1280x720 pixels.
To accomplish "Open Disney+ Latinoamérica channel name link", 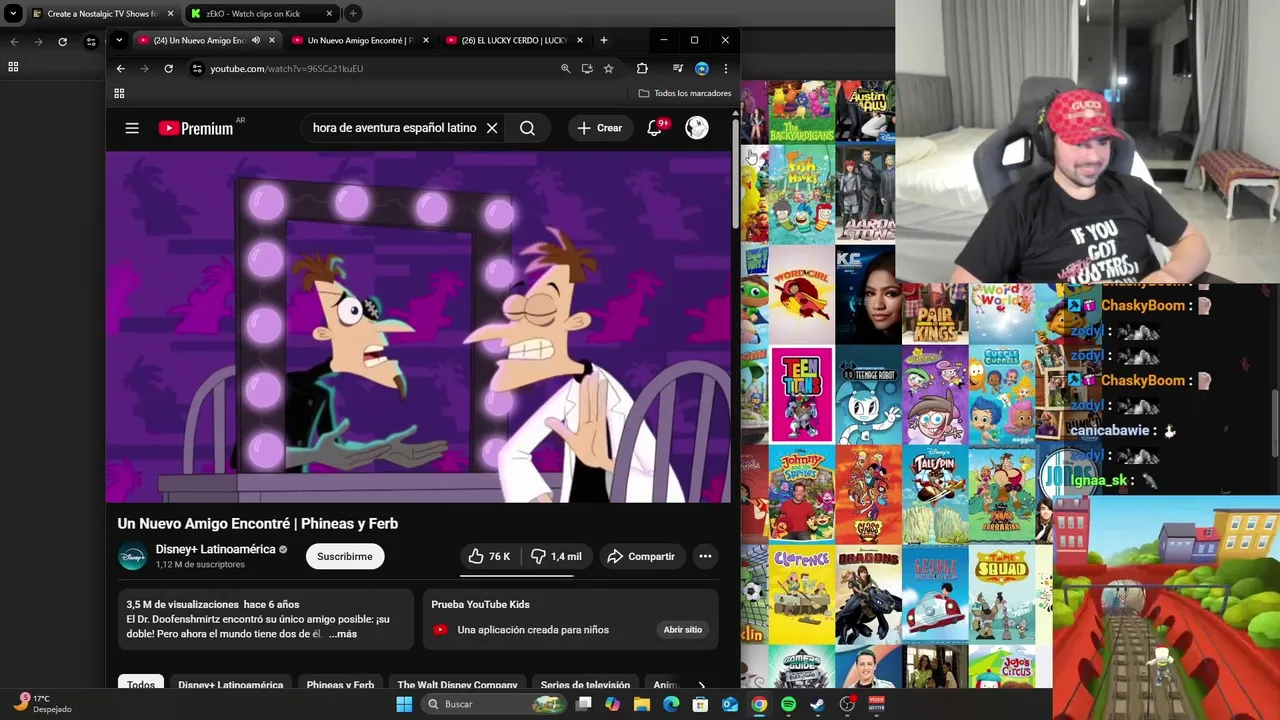I will click(215, 549).
